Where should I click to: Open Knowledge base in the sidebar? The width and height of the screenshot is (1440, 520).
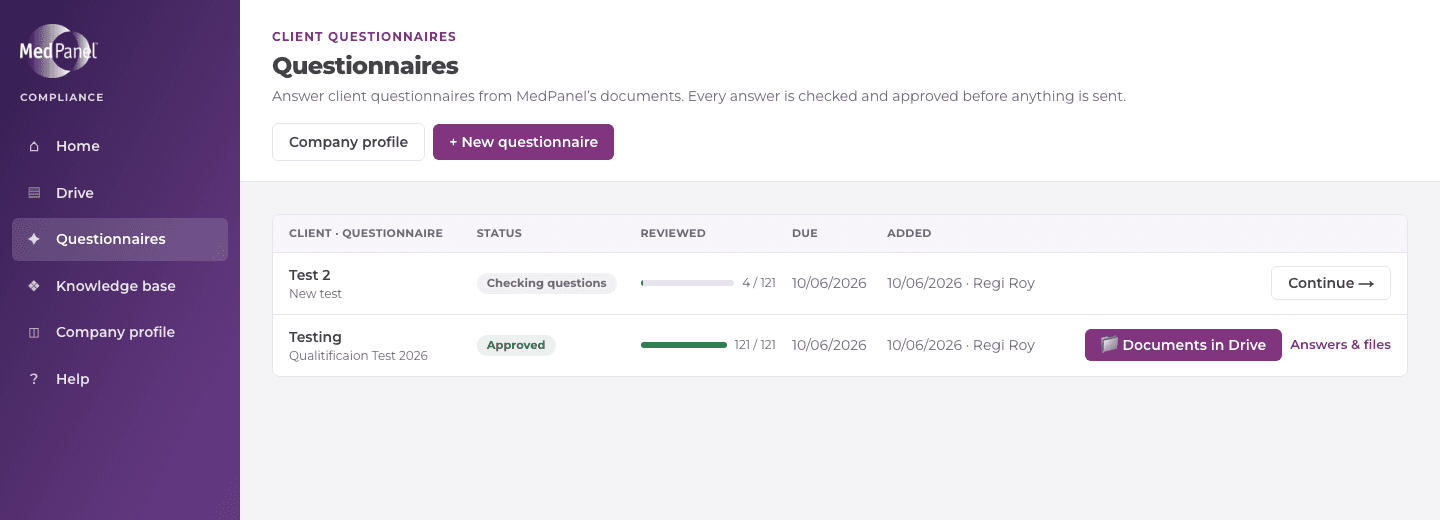pos(120,286)
